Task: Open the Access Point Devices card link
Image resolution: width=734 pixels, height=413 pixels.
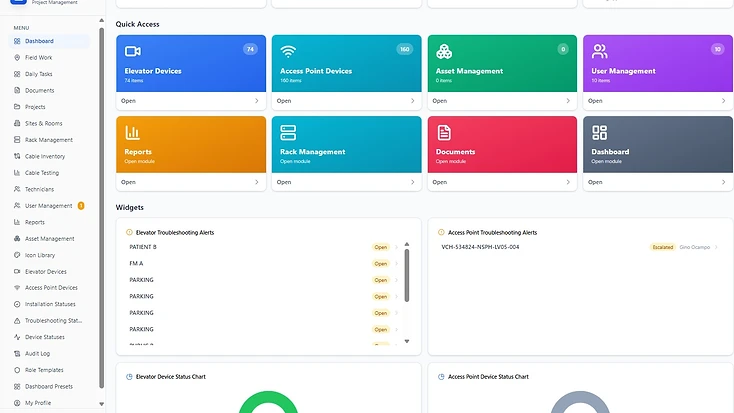Action: pyautogui.click(x=346, y=101)
